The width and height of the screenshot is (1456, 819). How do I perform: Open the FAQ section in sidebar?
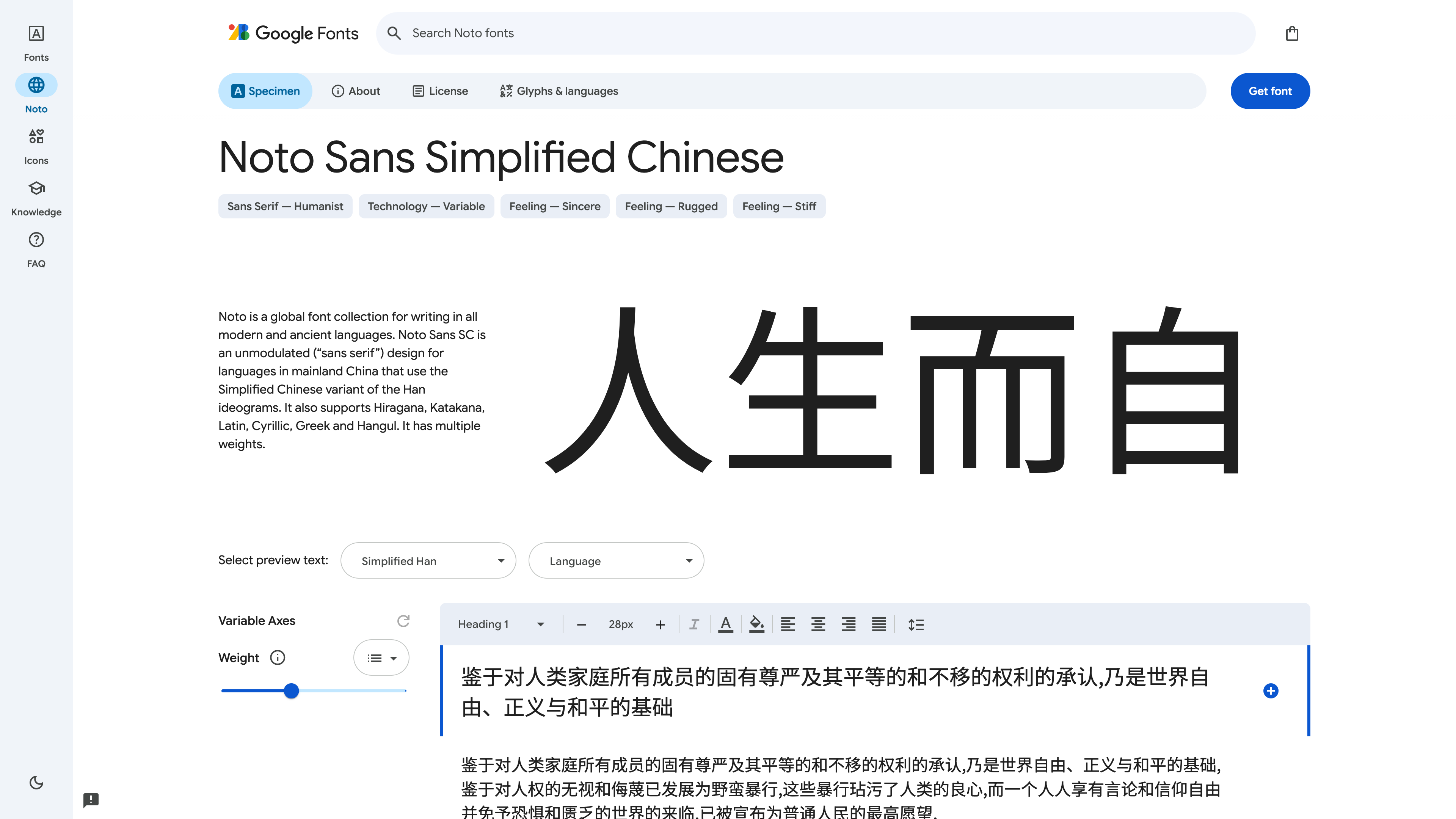coord(36,249)
